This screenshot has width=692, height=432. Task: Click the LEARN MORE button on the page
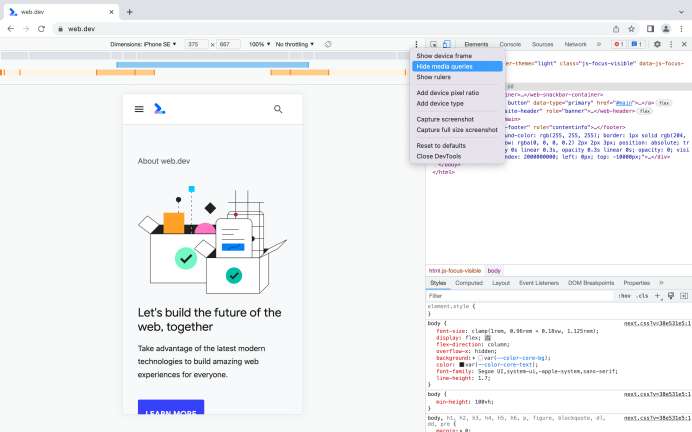click(x=171, y=407)
